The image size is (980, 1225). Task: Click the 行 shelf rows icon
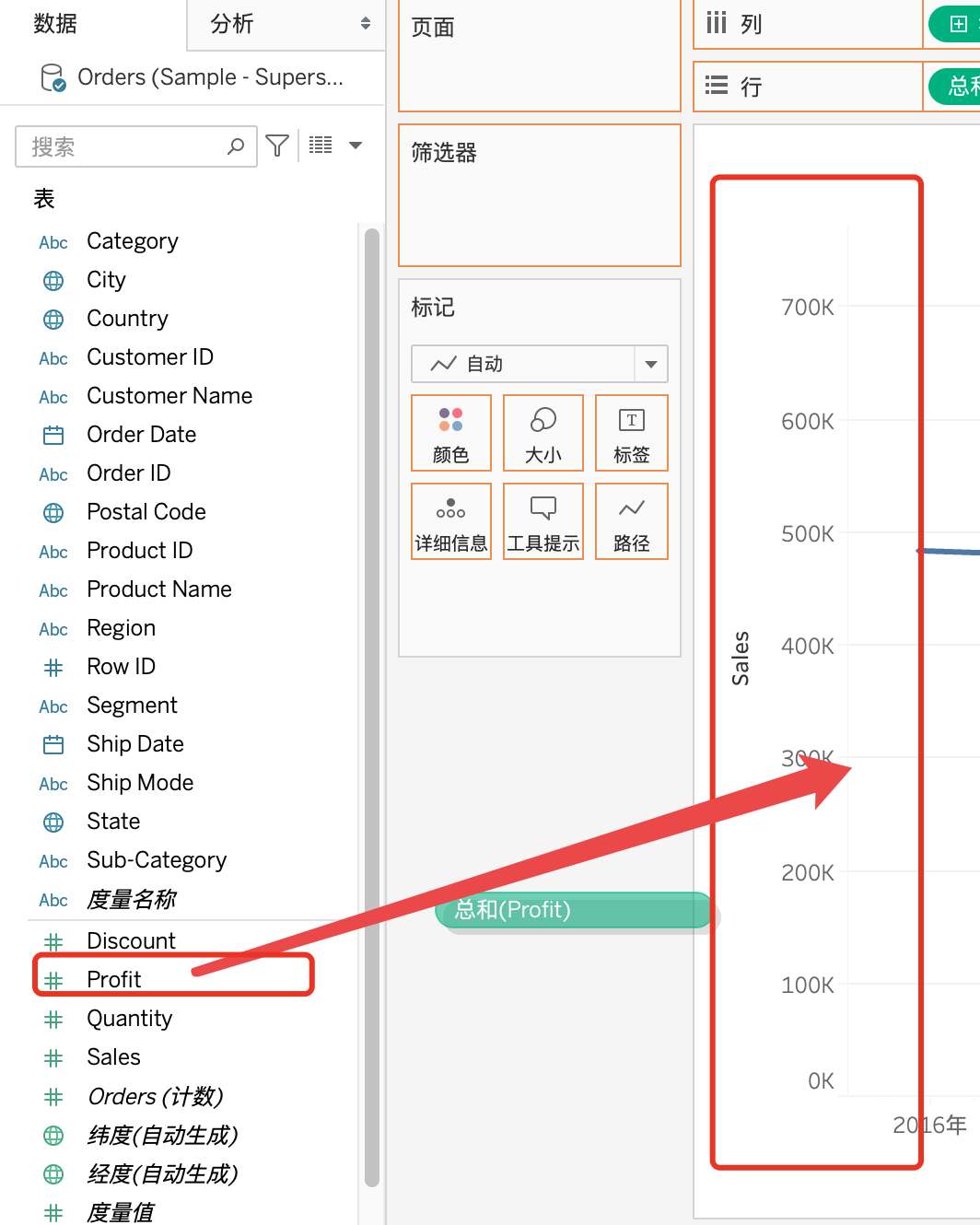[x=717, y=86]
